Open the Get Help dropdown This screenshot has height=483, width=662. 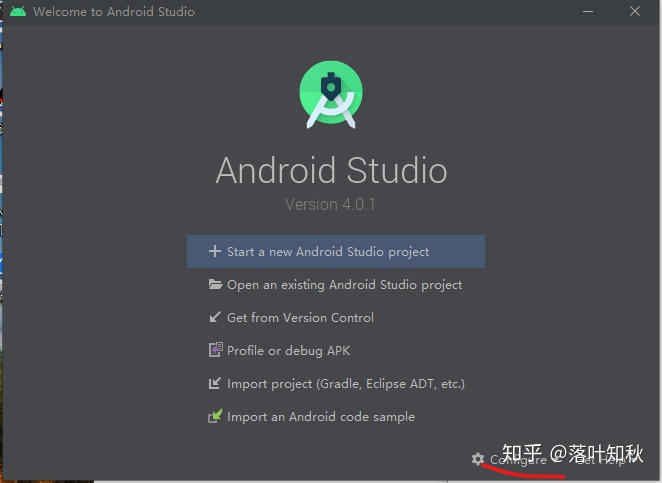click(606, 460)
